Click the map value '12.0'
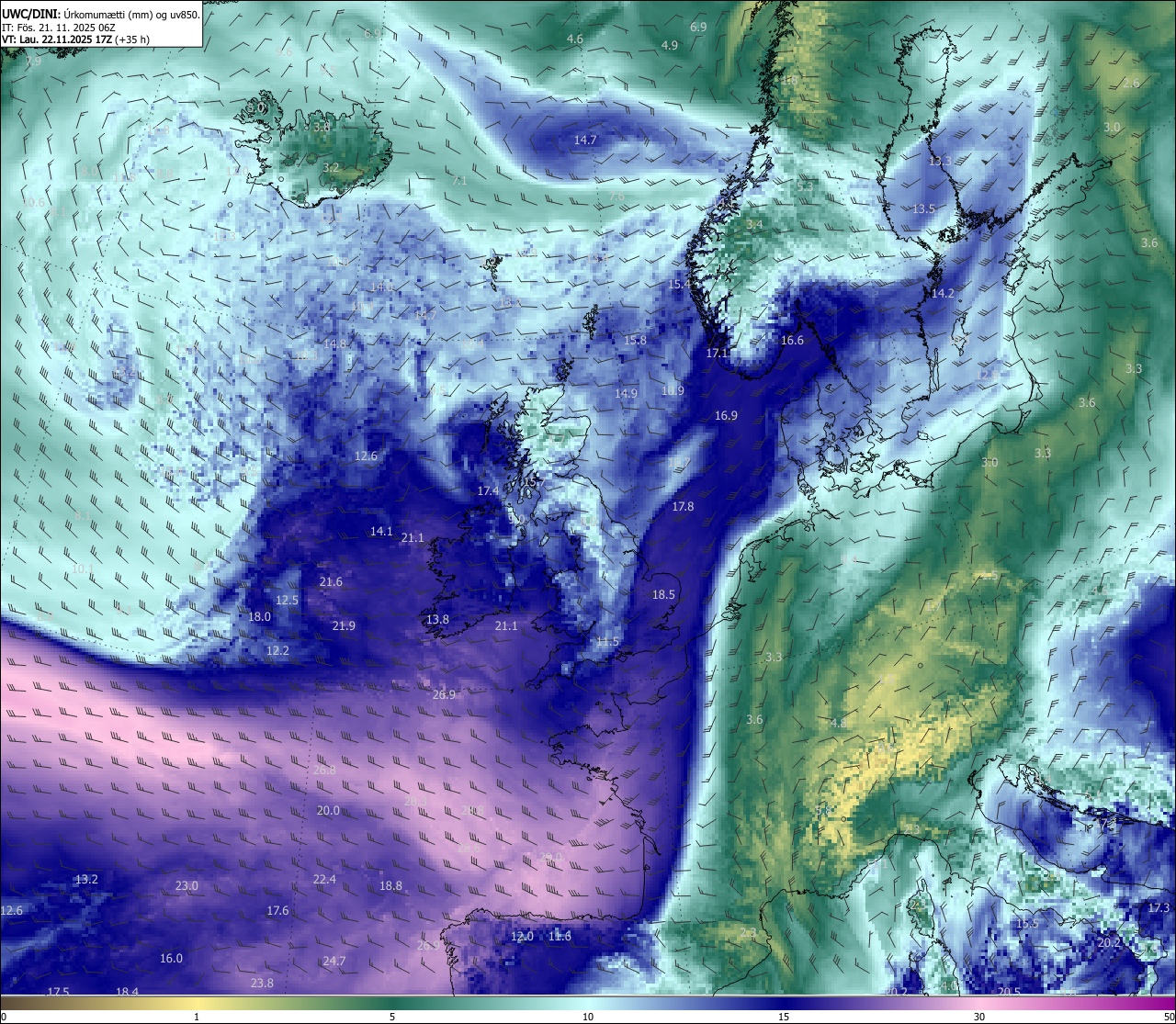 coord(522,937)
